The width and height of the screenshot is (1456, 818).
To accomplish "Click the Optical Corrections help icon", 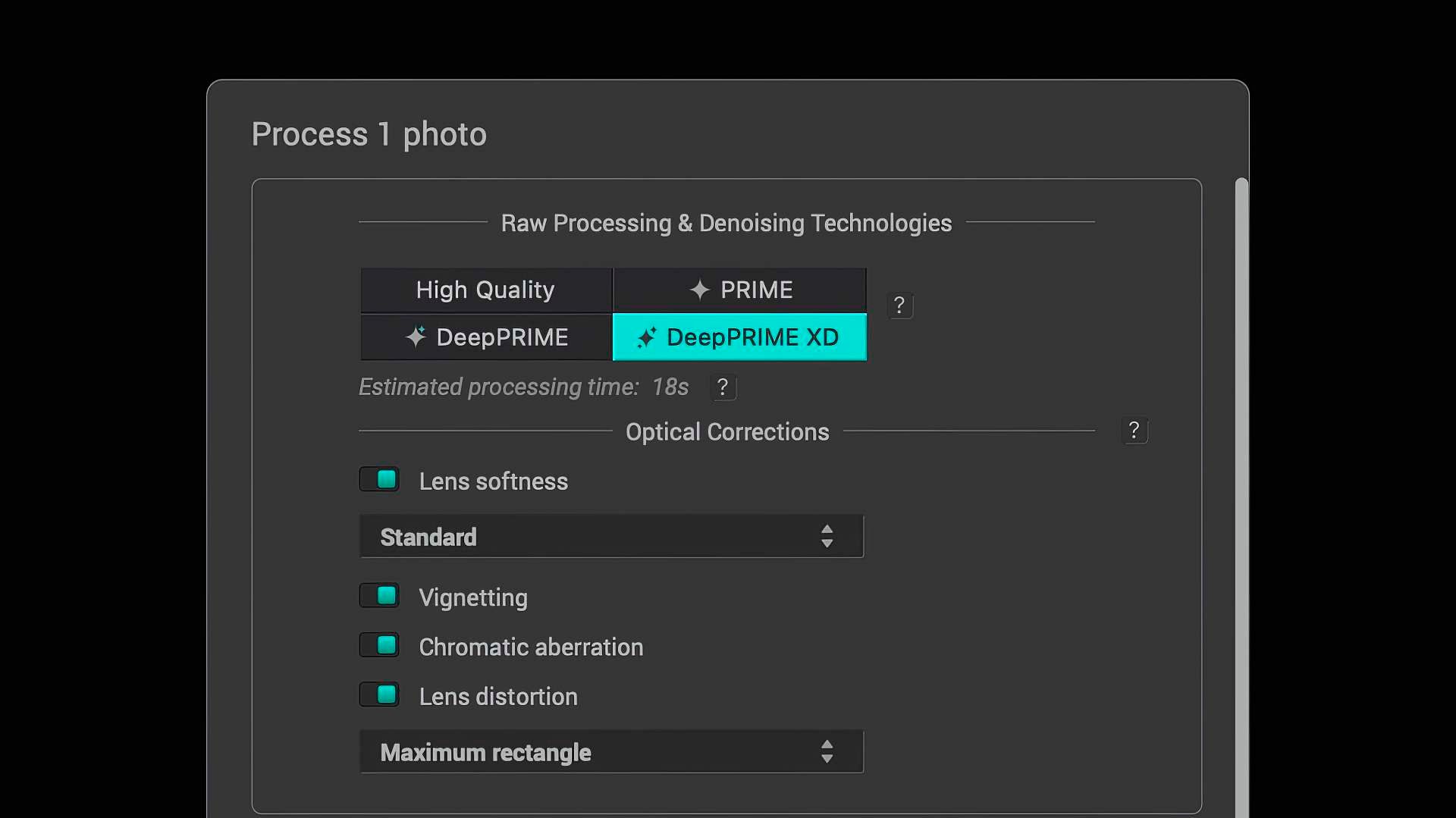I will [x=1134, y=431].
